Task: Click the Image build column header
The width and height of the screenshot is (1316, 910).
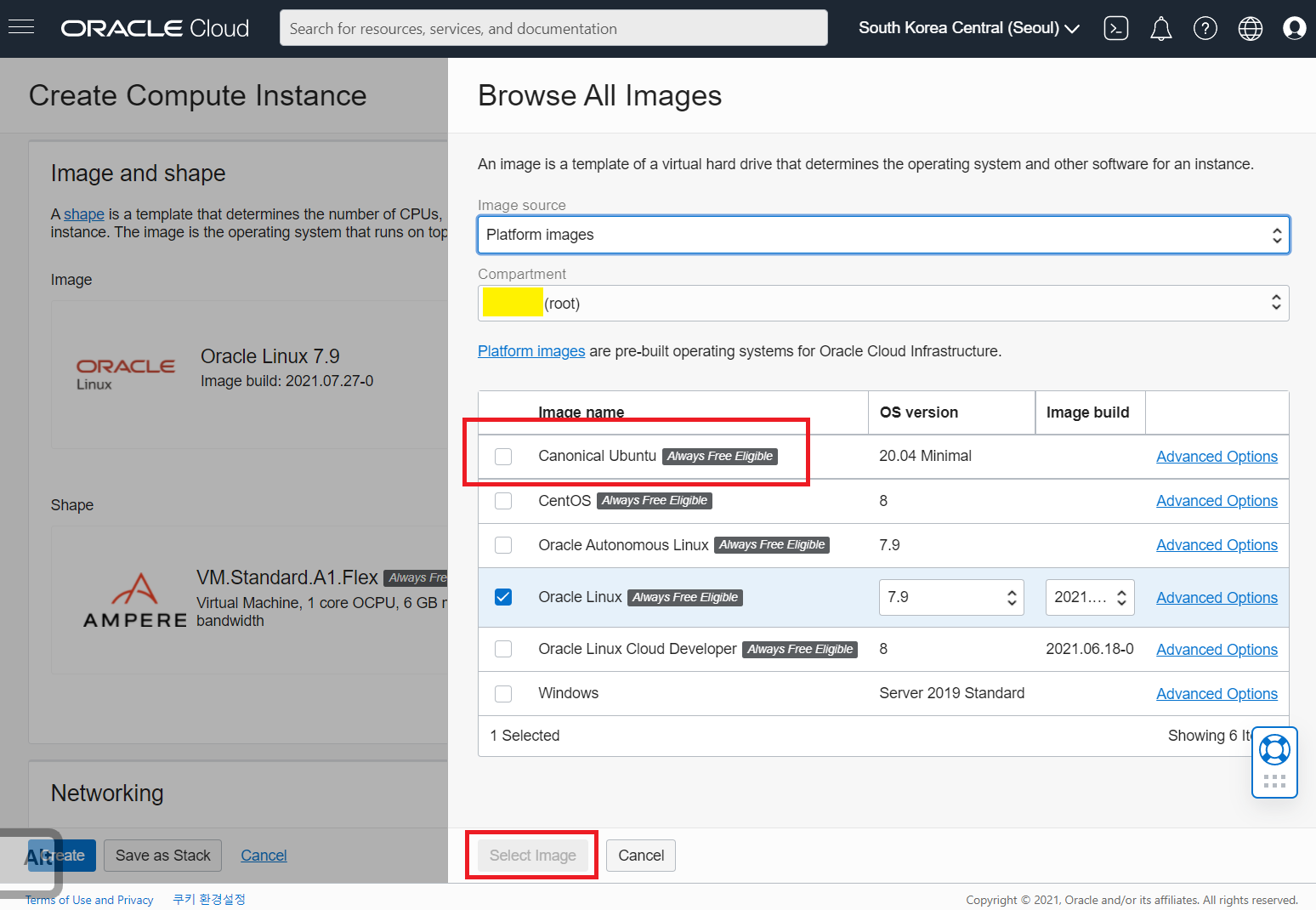Action: tap(1087, 412)
